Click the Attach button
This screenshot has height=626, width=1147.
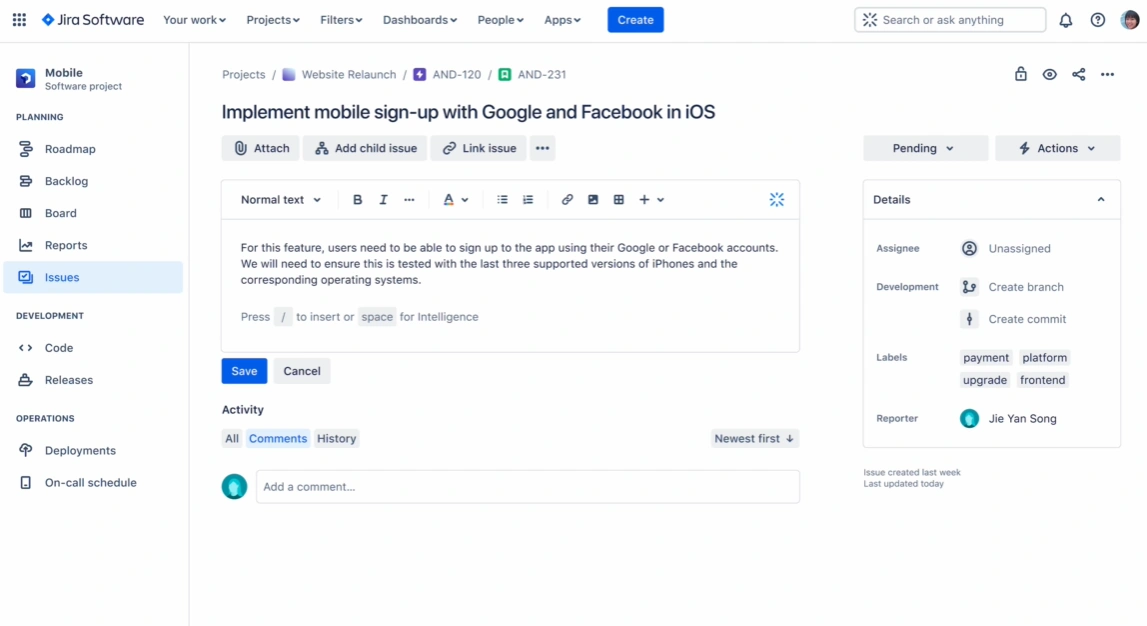pyautogui.click(x=261, y=148)
